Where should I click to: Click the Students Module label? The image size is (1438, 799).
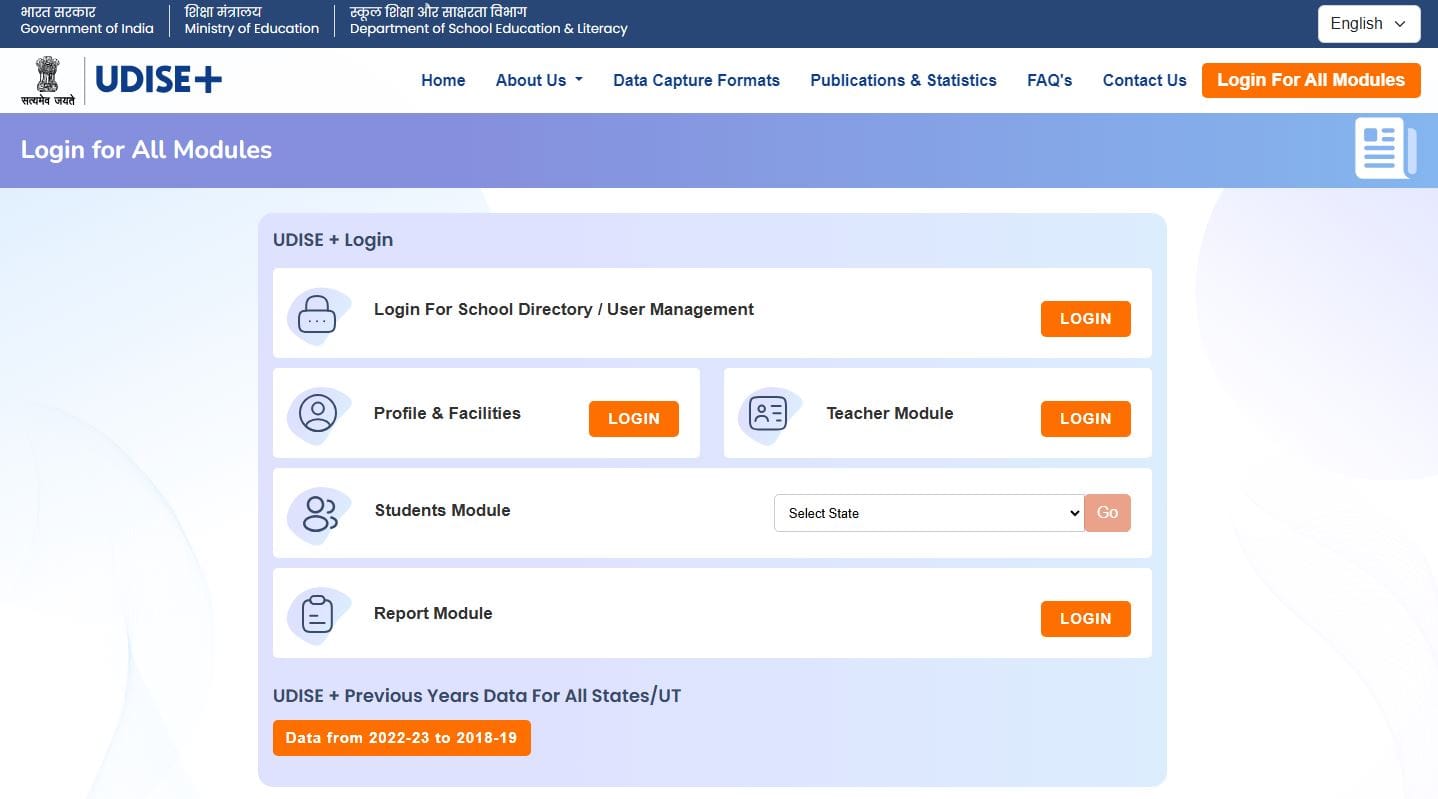coord(442,510)
